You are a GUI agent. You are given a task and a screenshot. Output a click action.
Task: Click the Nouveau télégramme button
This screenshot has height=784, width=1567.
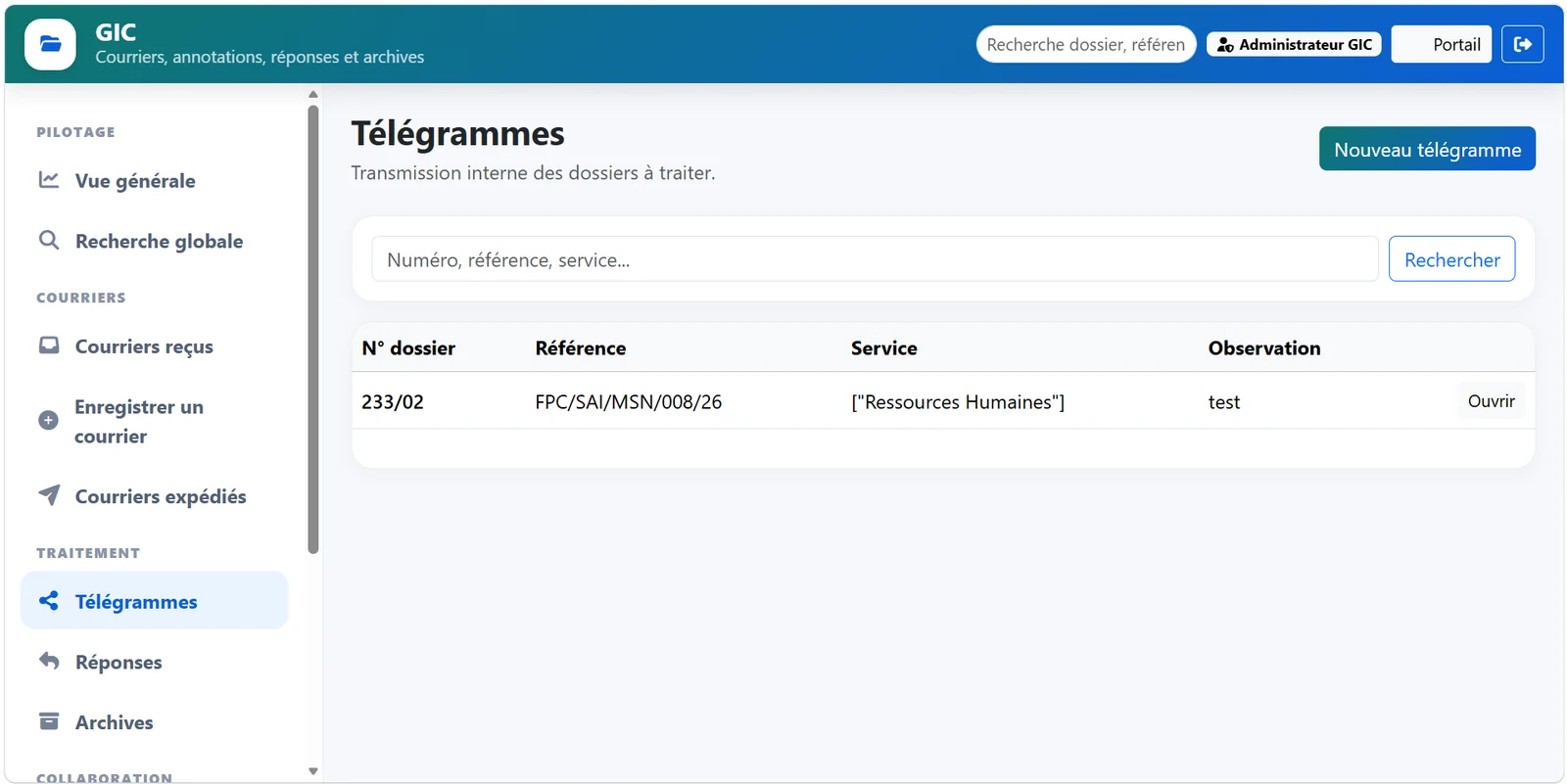pyautogui.click(x=1427, y=149)
